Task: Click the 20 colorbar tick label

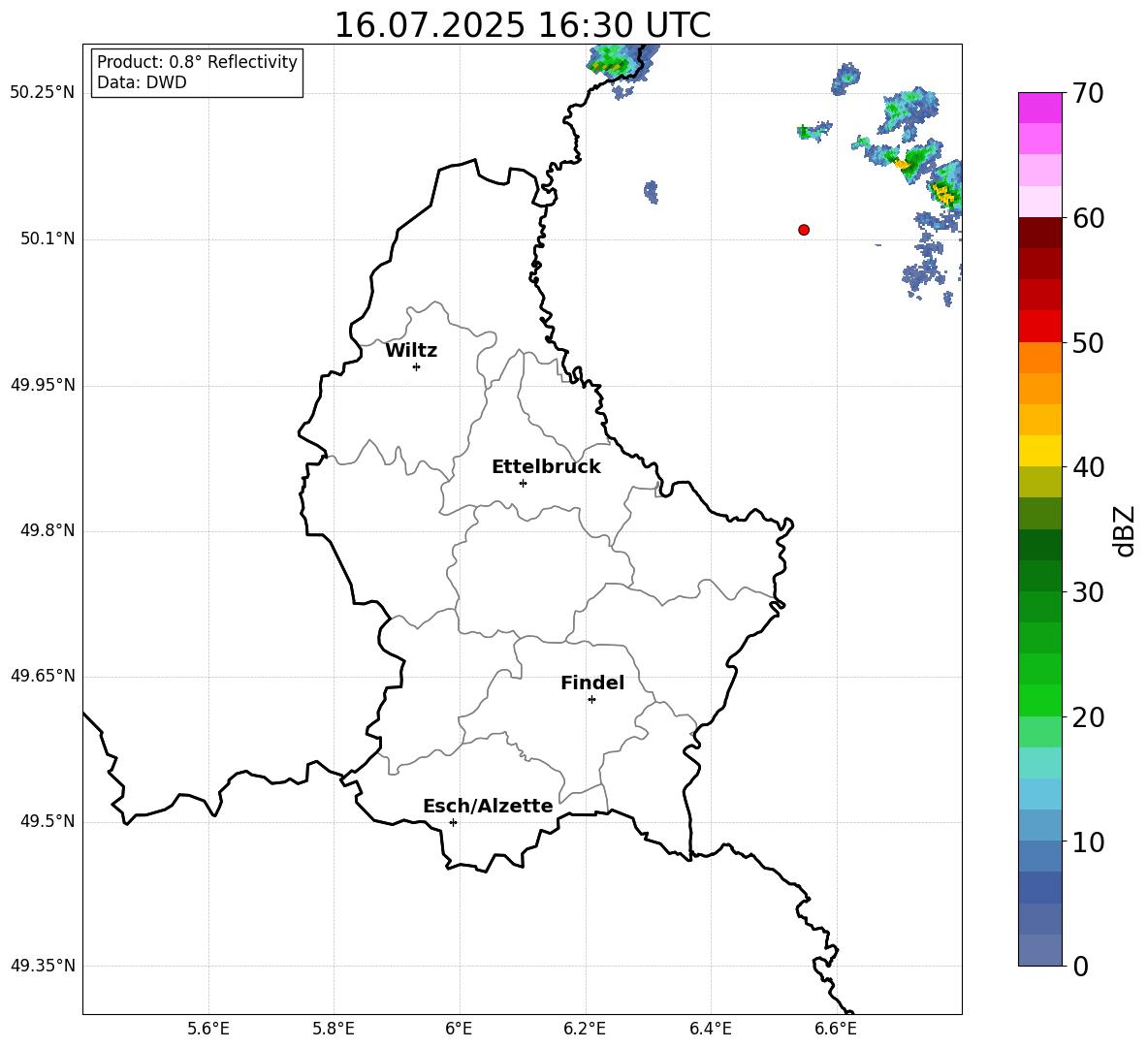Action: (x=1088, y=717)
